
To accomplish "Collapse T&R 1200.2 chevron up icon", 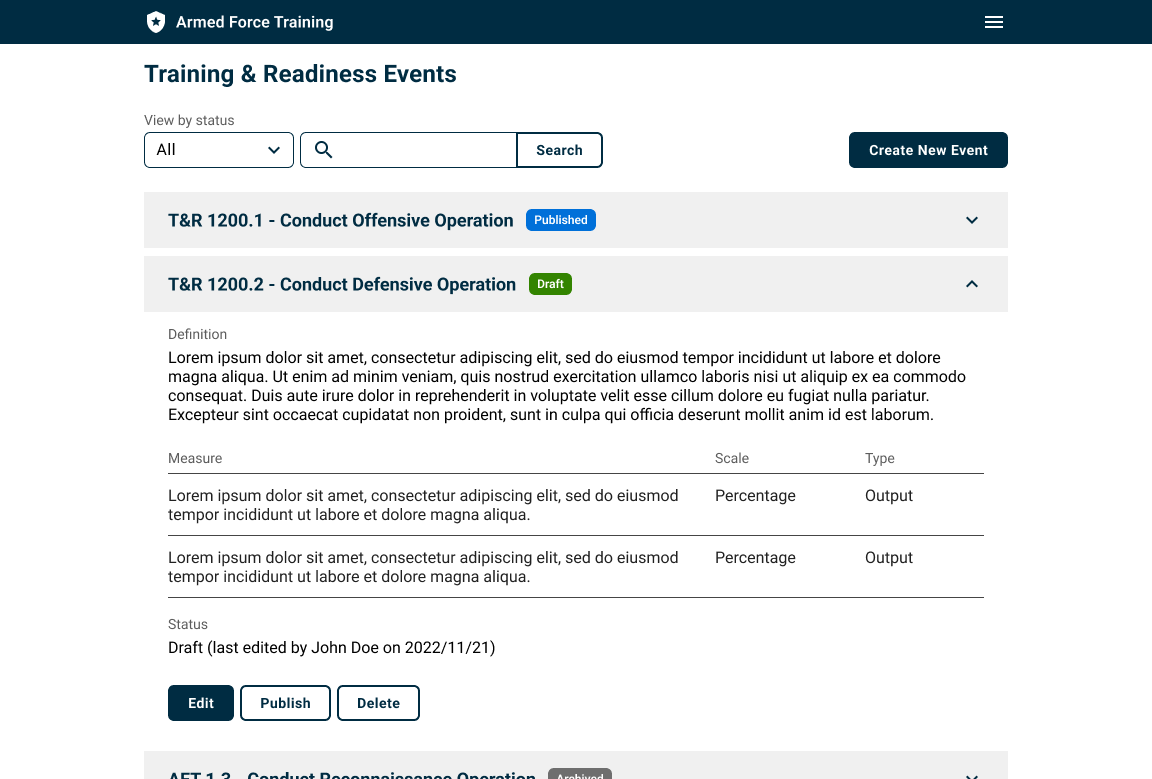I will 971,284.
